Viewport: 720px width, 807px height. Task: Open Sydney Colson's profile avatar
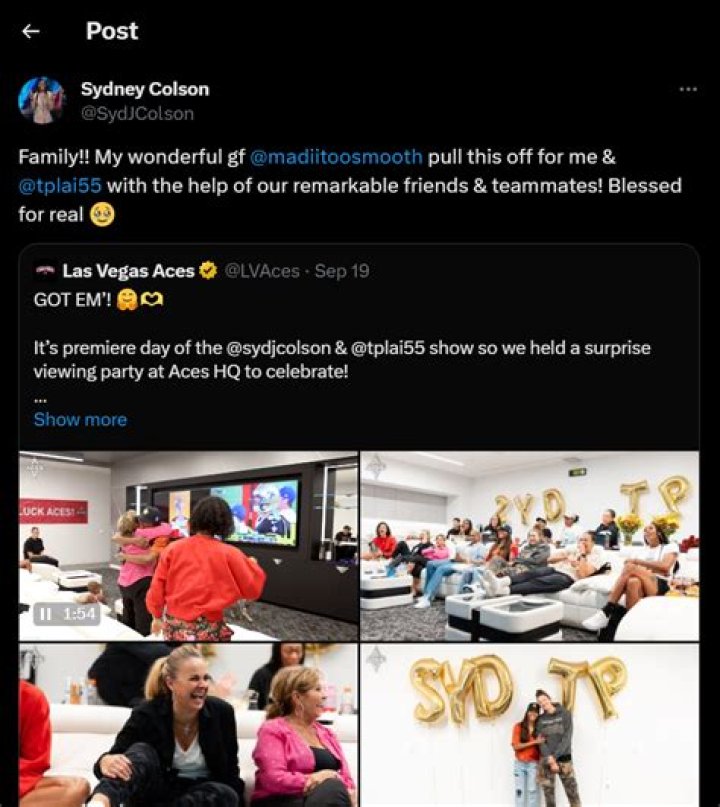(42, 100)
